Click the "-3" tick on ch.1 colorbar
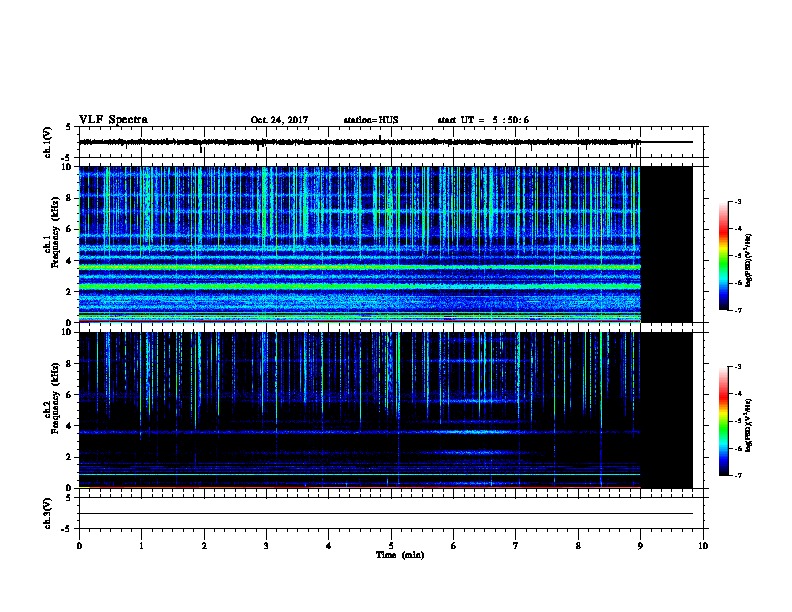Image resolution: width=792 pixels, height=612 pixels. pyautogui.click(x=737, y=202)
